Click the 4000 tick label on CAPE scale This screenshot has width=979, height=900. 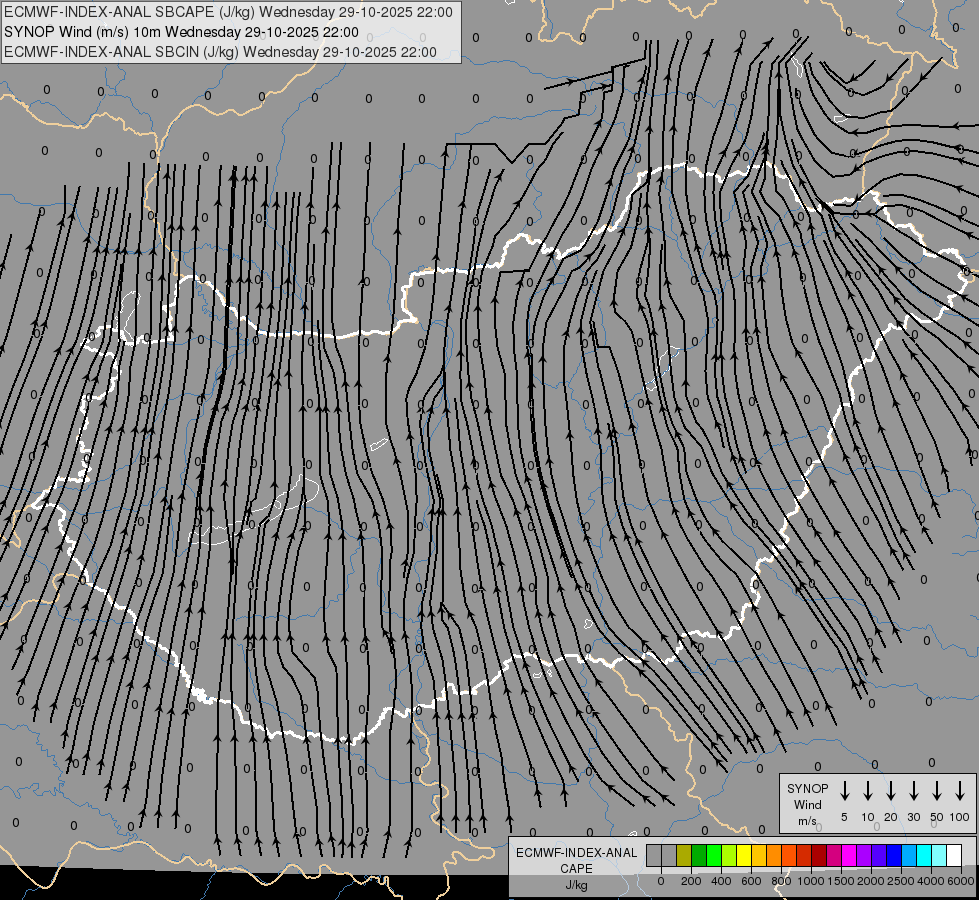click(x=930, y=881)
